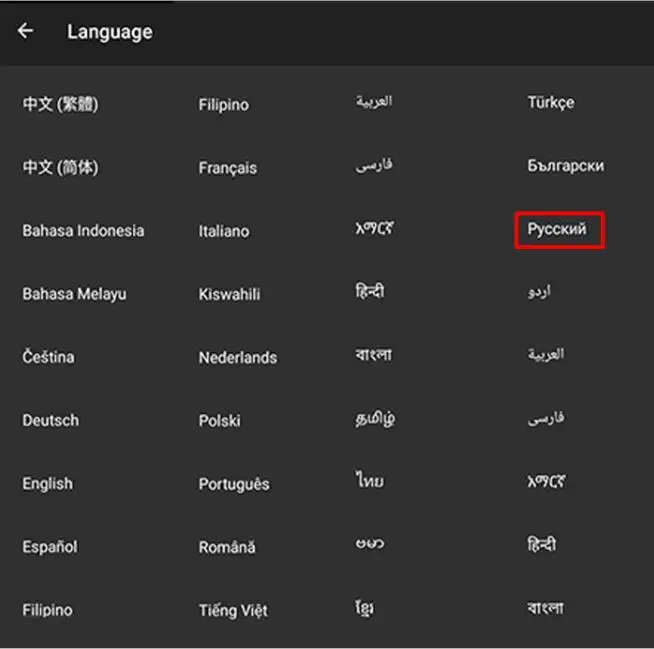
Task: Select Русский language option
Action: tap(557, 229)
